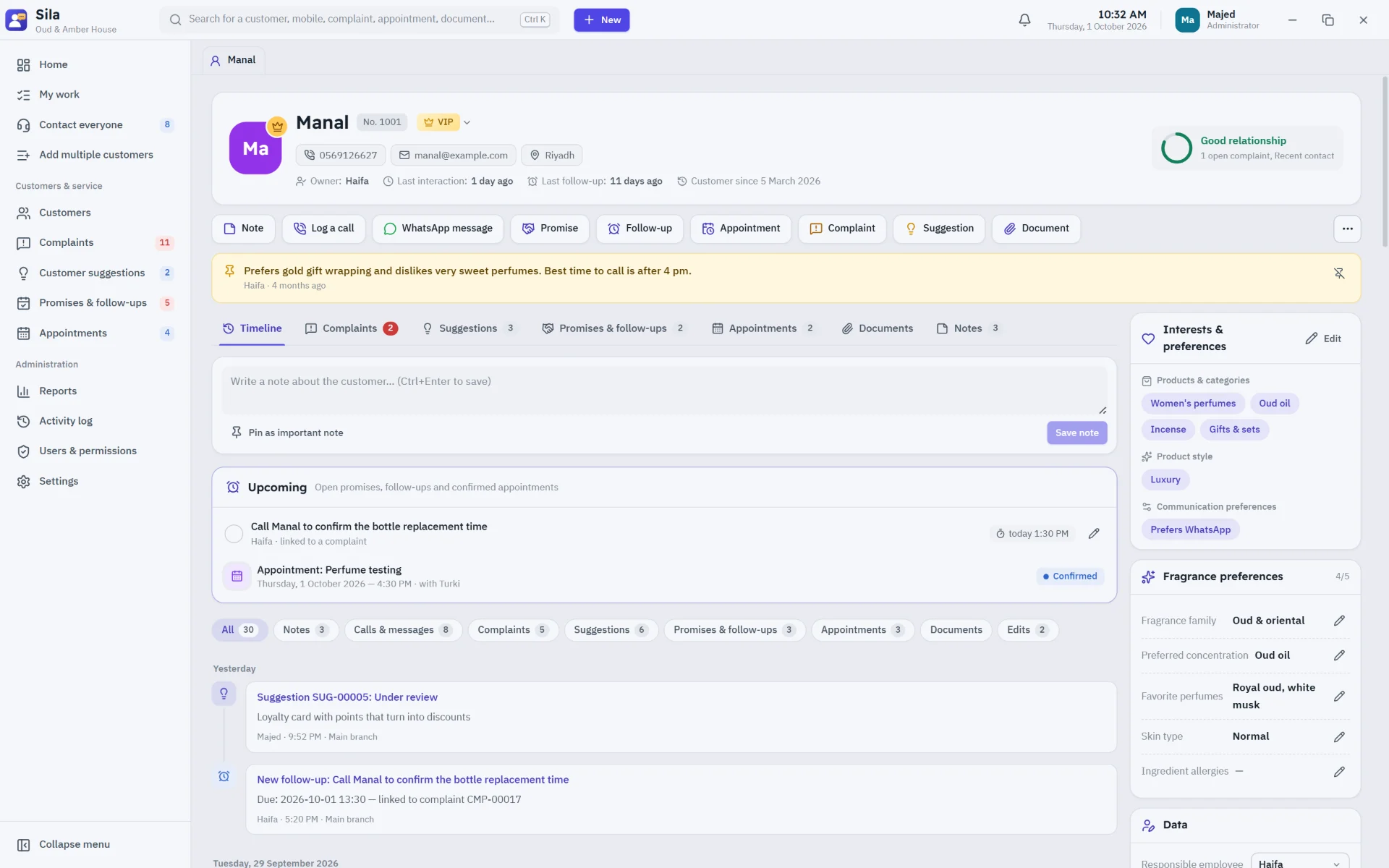Edit Interests & preferences

click(1323, 339)
